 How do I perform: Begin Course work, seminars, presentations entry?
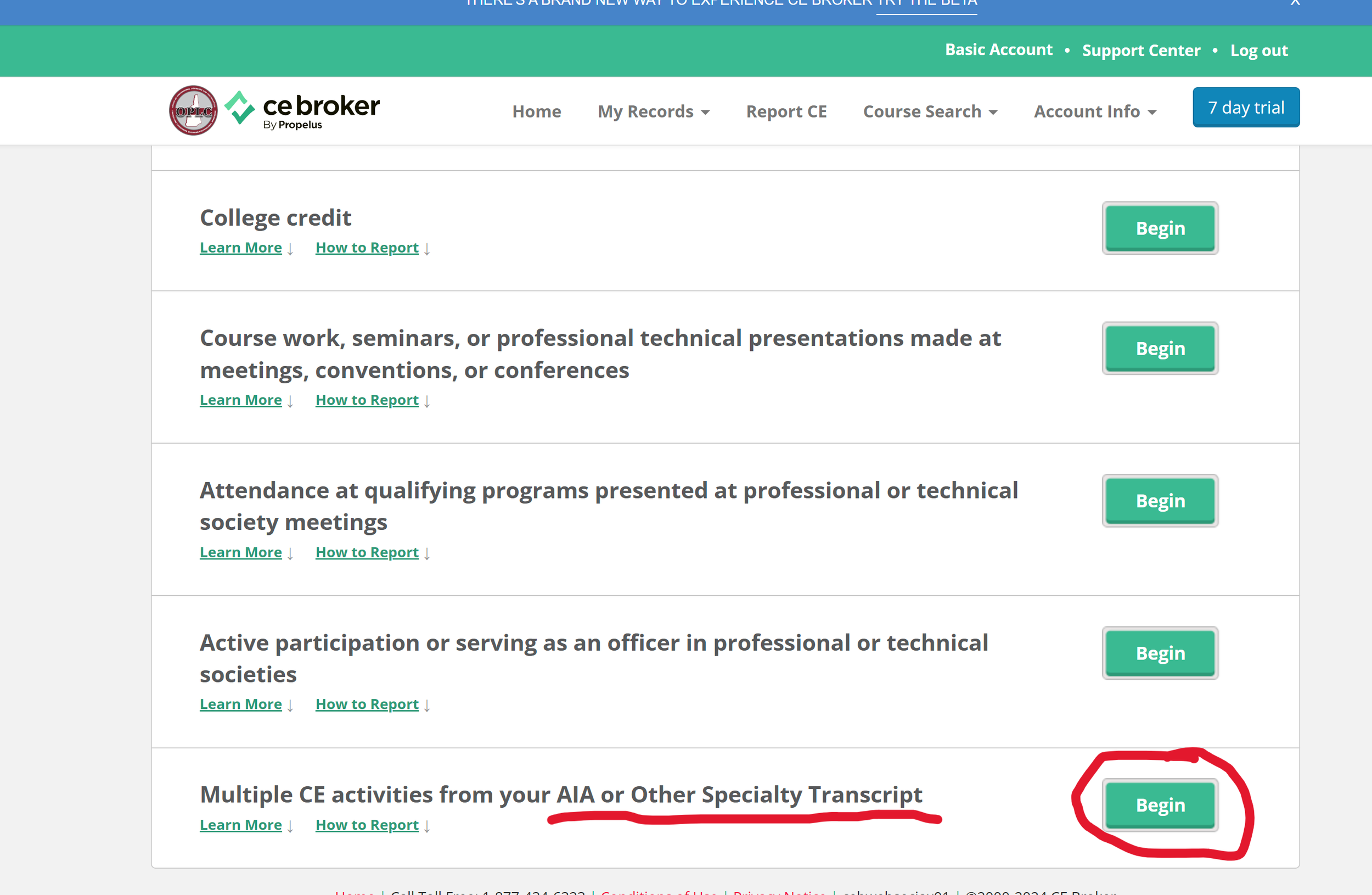point(1159,348)
